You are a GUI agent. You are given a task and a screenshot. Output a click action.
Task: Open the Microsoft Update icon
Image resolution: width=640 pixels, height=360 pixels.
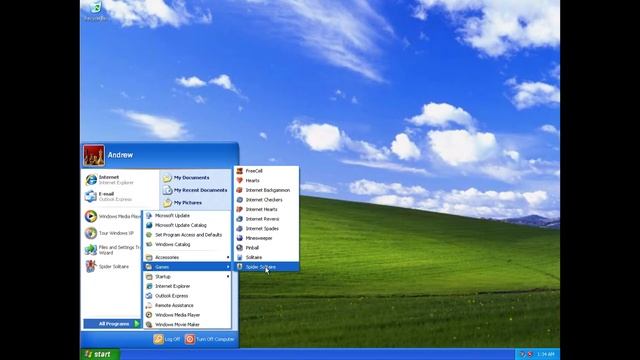coord(149,216)
